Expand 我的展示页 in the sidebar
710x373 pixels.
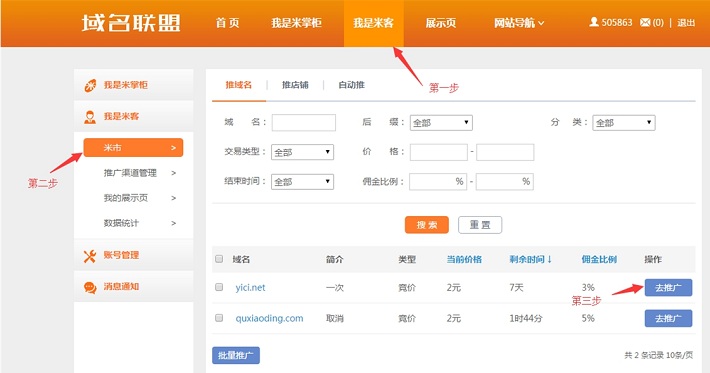click(x=139, y=198)
